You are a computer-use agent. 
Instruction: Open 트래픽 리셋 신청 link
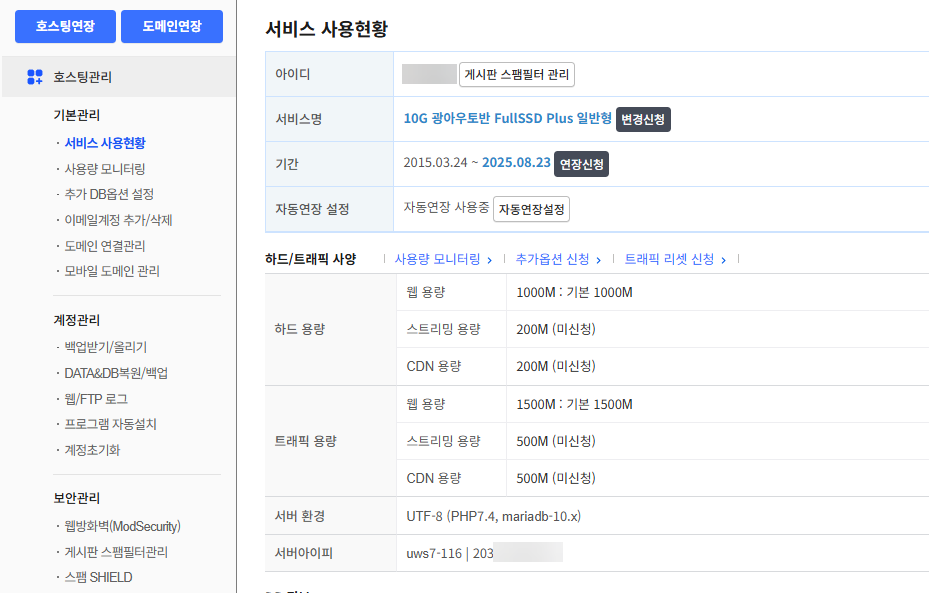(x=669, y=259)
